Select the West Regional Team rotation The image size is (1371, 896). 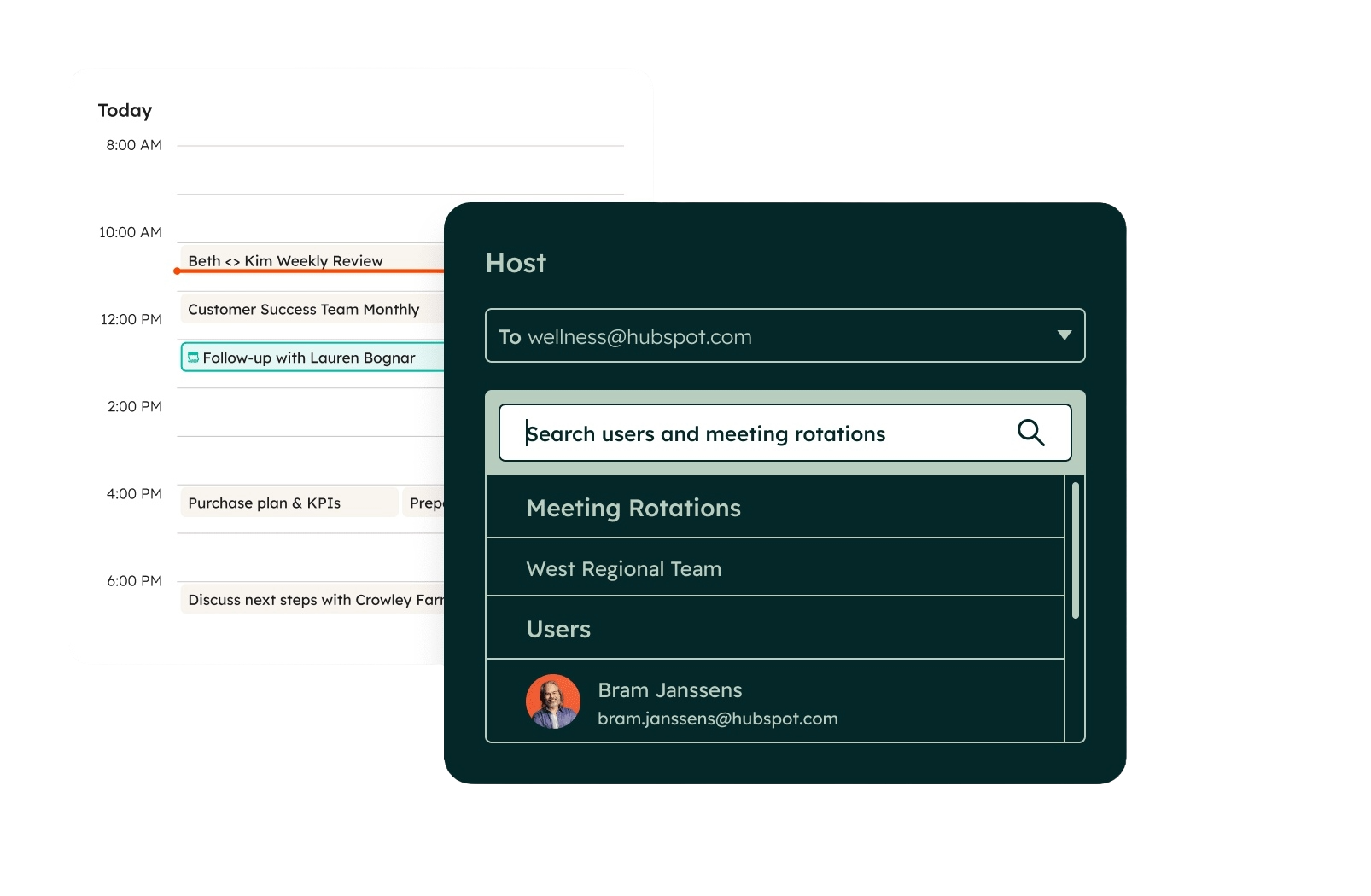click(624, 568)
